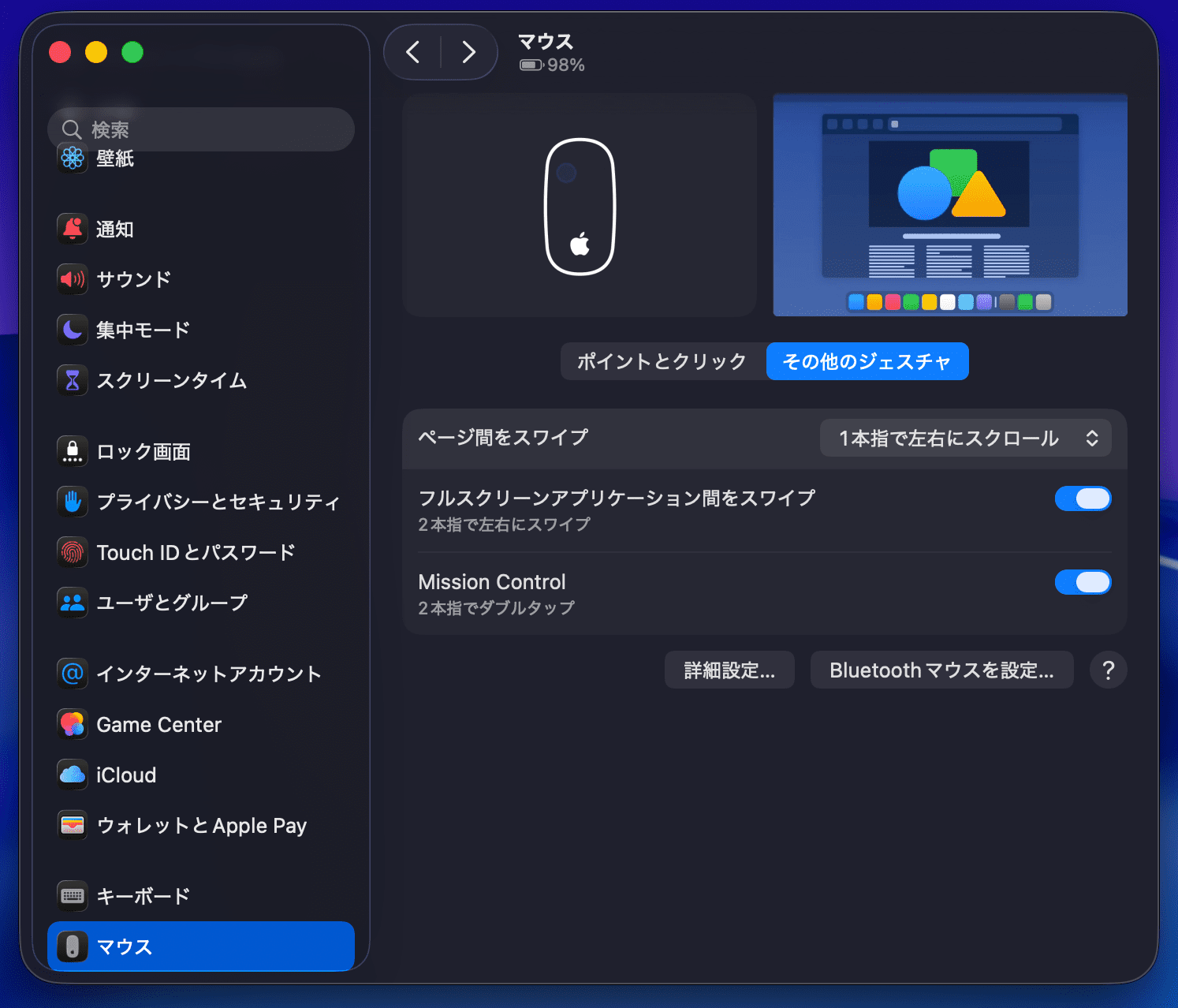Open Touch ID fingerprint icon
The width and height of the screenshot is (1178, 1008).
coord(73,552)
